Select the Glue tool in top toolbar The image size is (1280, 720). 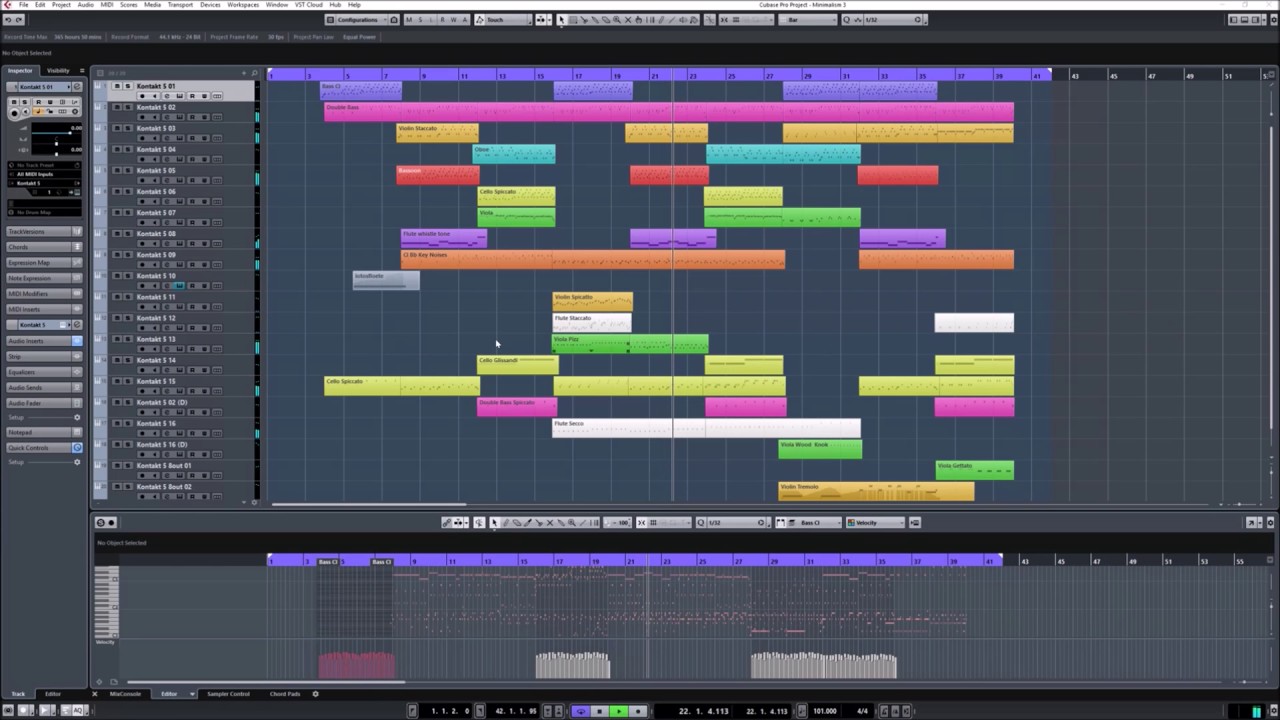tap(595, 20)
